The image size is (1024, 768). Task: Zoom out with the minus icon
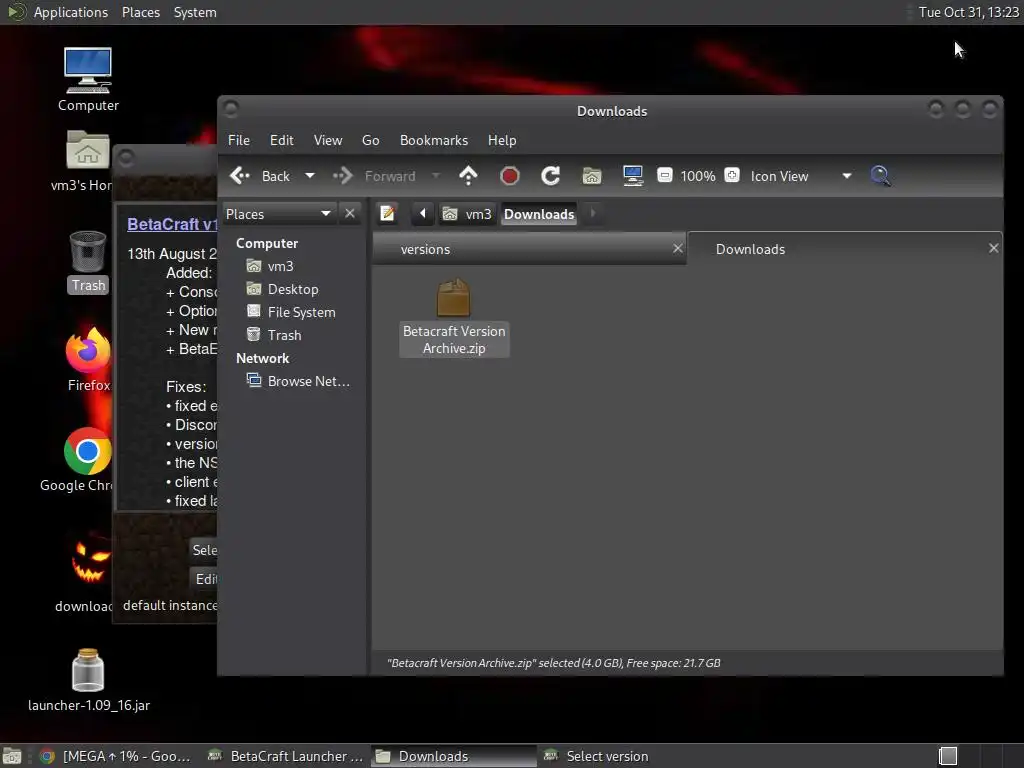point(665,175)
